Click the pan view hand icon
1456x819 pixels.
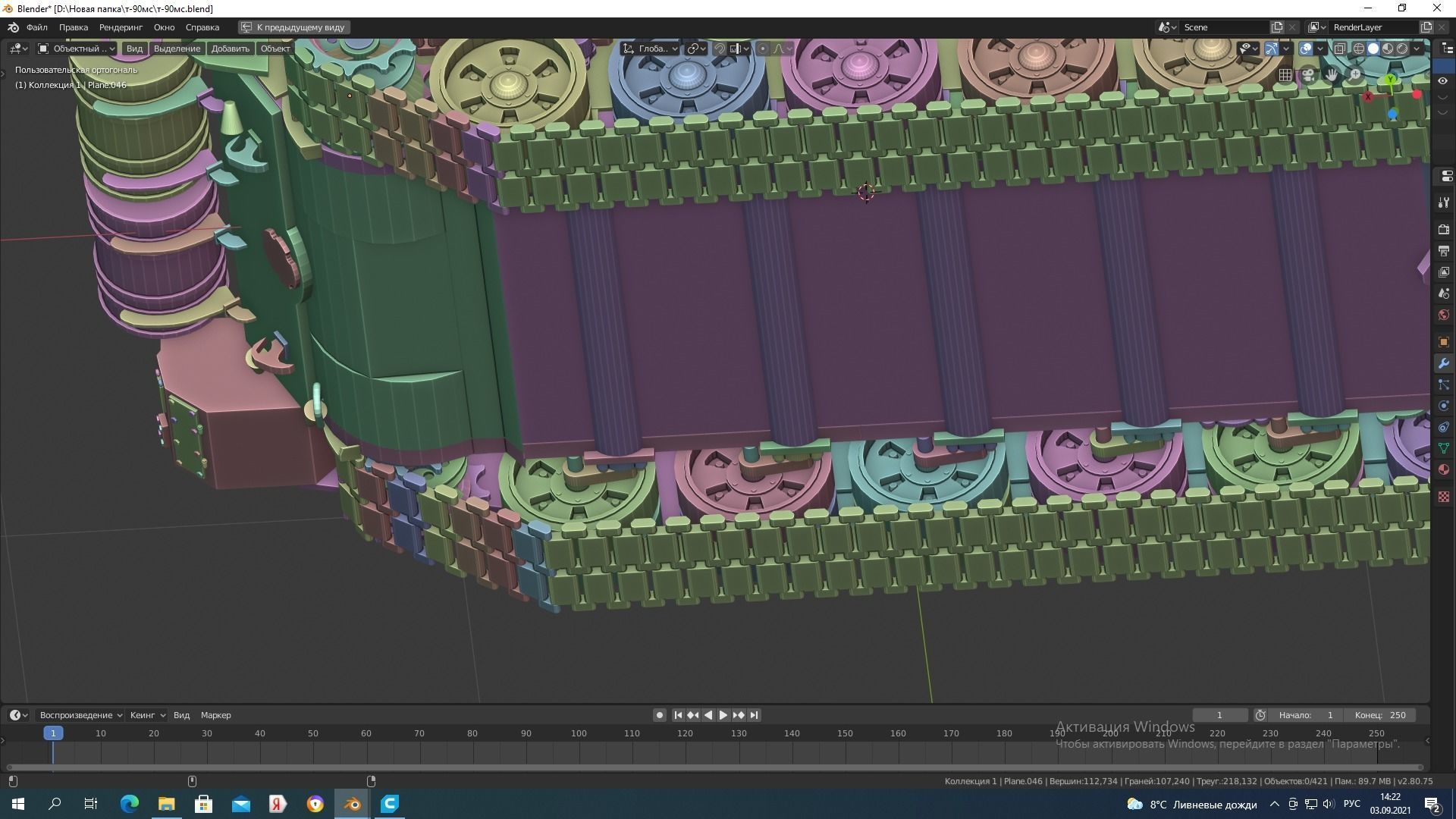pos(1332,74)
